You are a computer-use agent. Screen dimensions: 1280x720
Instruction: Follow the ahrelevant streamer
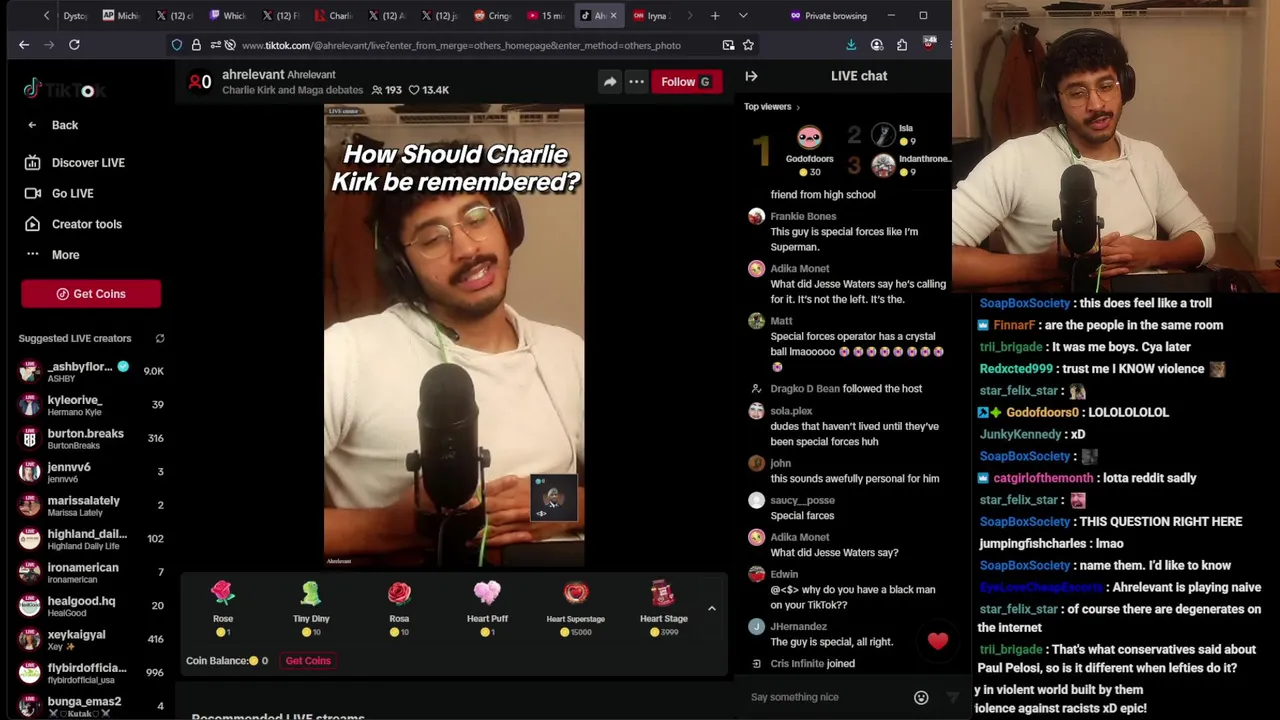[686, 82]
